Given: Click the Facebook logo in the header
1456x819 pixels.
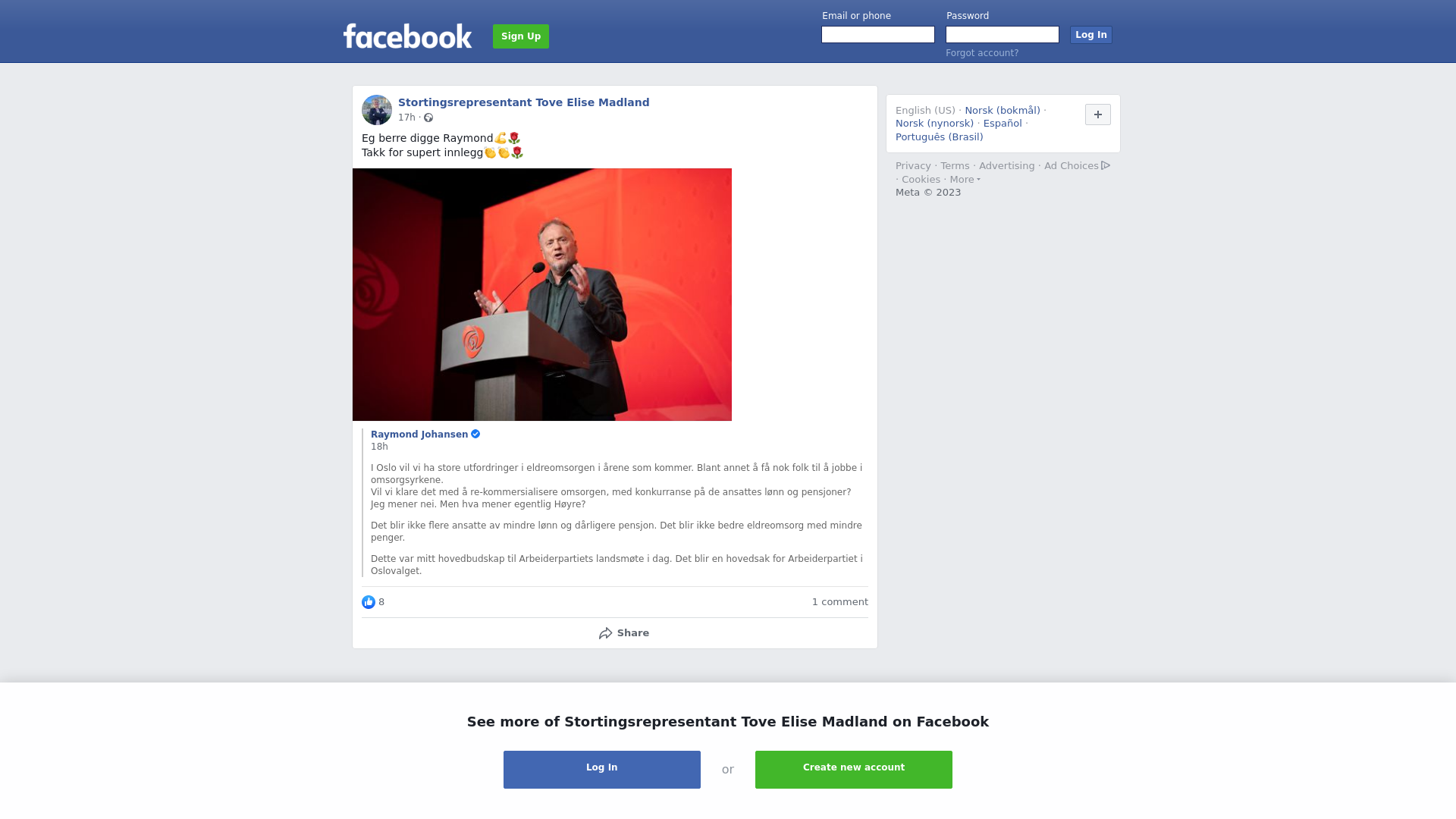Looking at the screenshot, I should [407, 36].
